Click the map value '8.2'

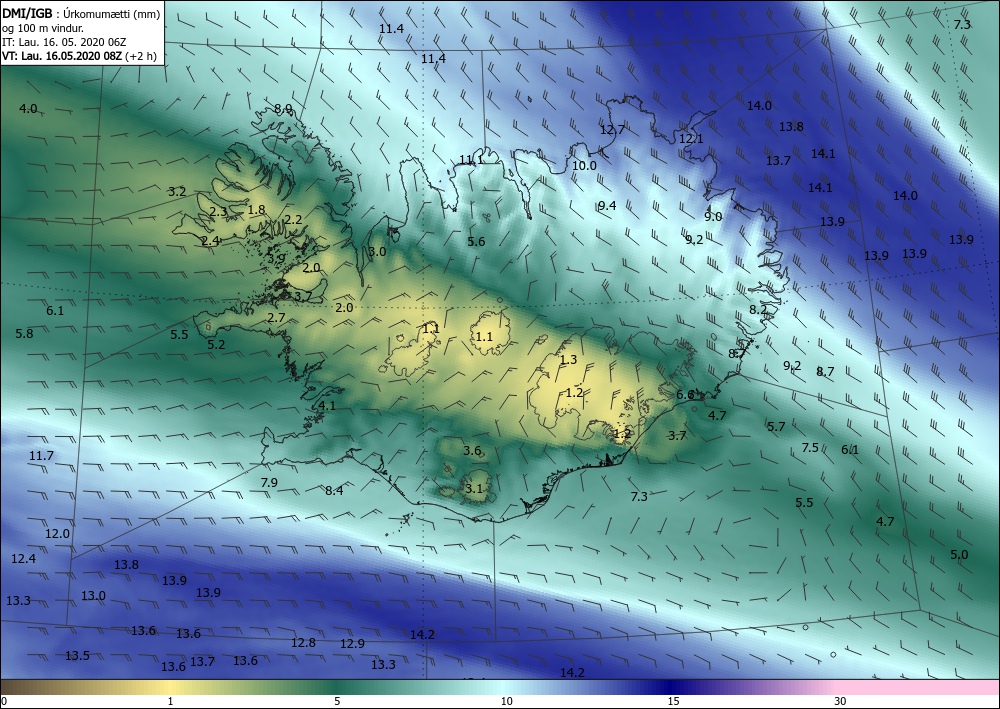[758, 309]
